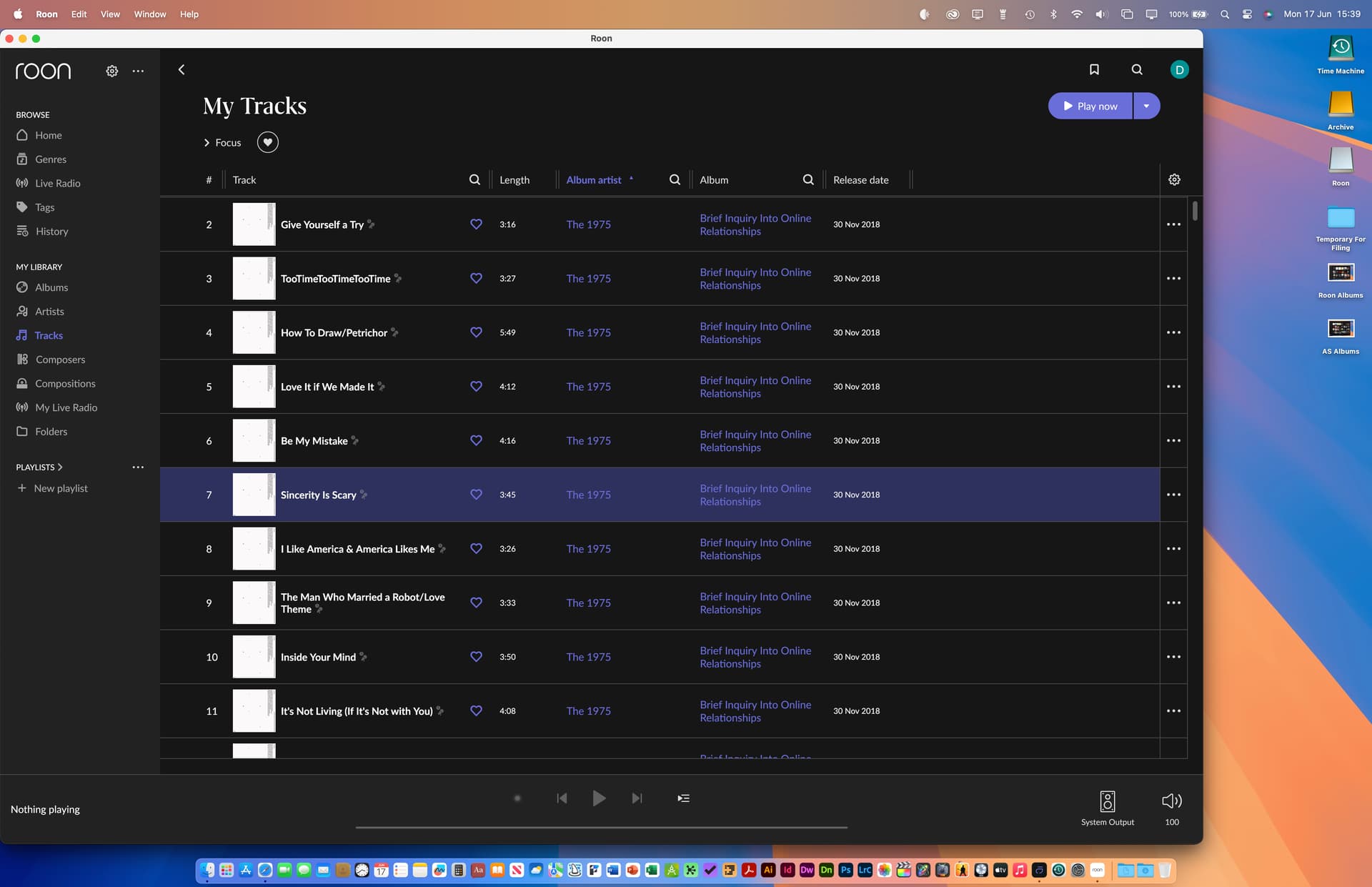Viewport: 1372px width, 887px height.
Task: Open the Help menu
Action: 189,14
